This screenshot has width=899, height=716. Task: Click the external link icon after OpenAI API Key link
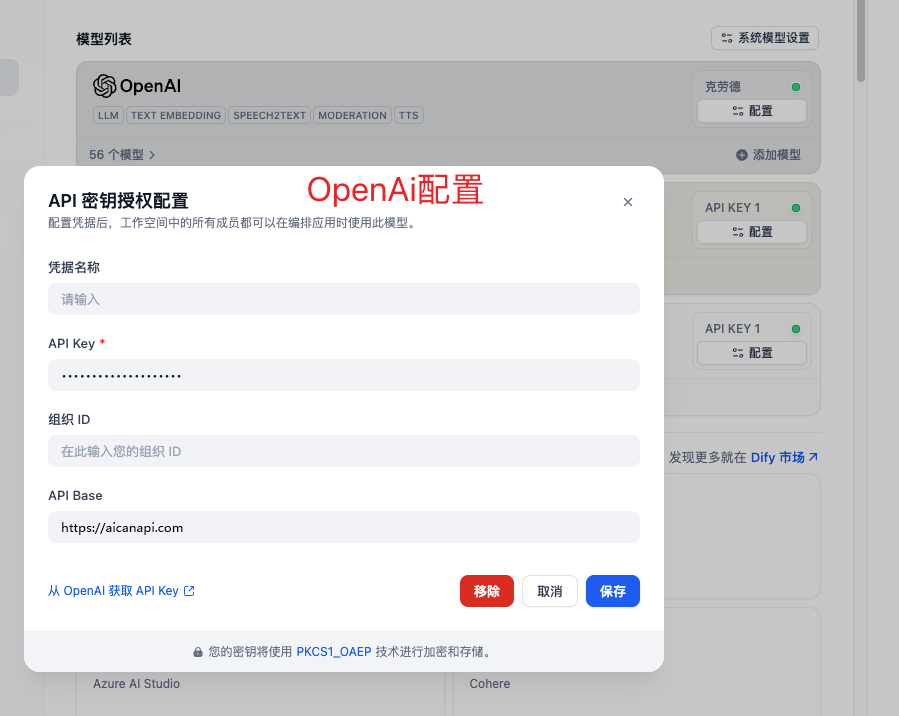click(x=191, y=590)
